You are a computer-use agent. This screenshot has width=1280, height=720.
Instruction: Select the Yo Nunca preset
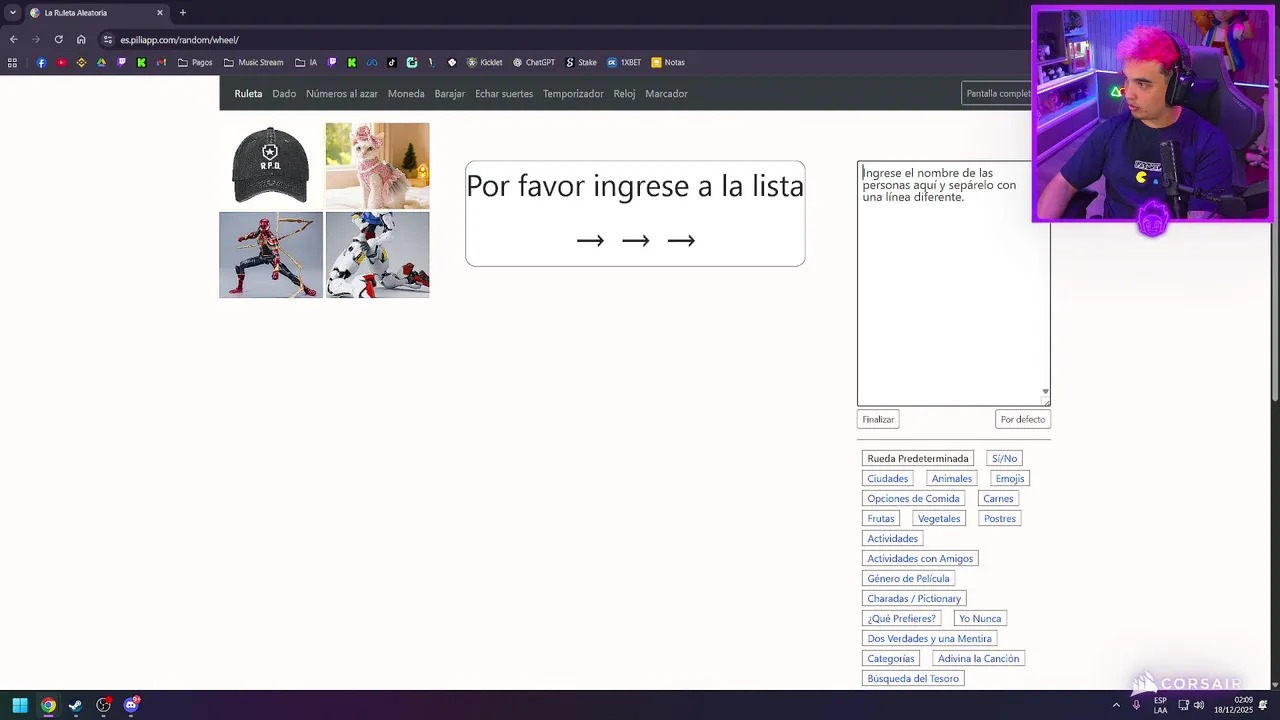(980, 618)
